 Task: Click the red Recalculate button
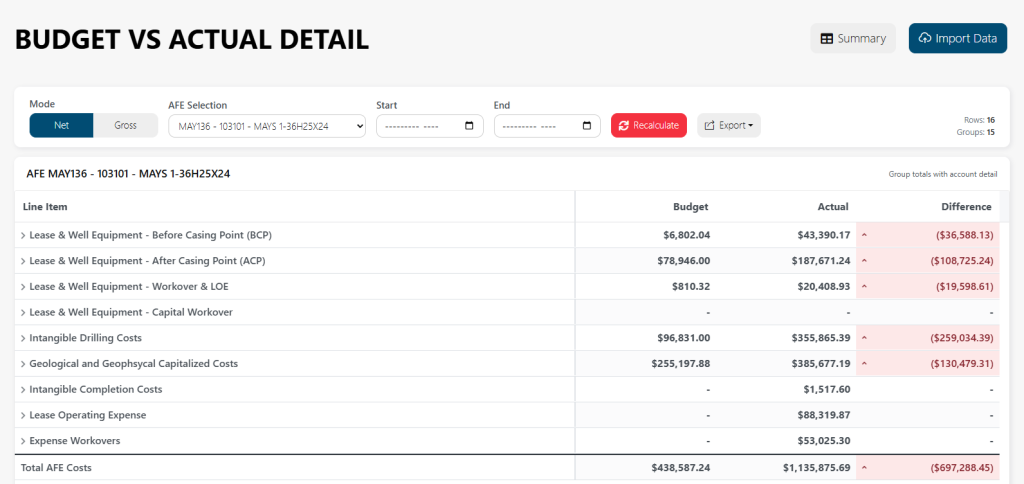pyautogui.click(x=649, y=125)
